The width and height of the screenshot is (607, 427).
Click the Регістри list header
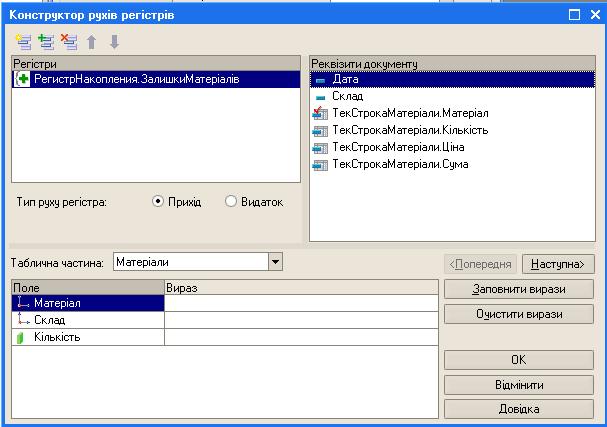(156, 63)
